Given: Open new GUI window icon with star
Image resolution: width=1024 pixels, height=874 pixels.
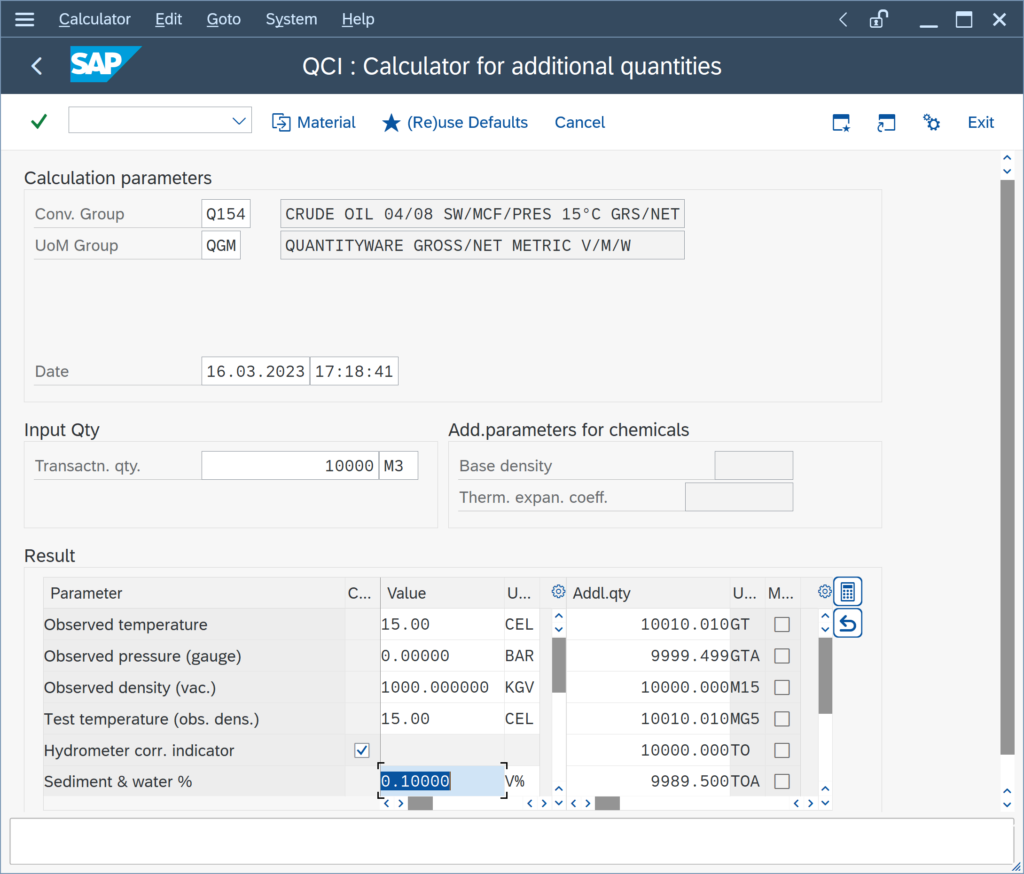Looking at the screenshot, I should click(841, 122).
